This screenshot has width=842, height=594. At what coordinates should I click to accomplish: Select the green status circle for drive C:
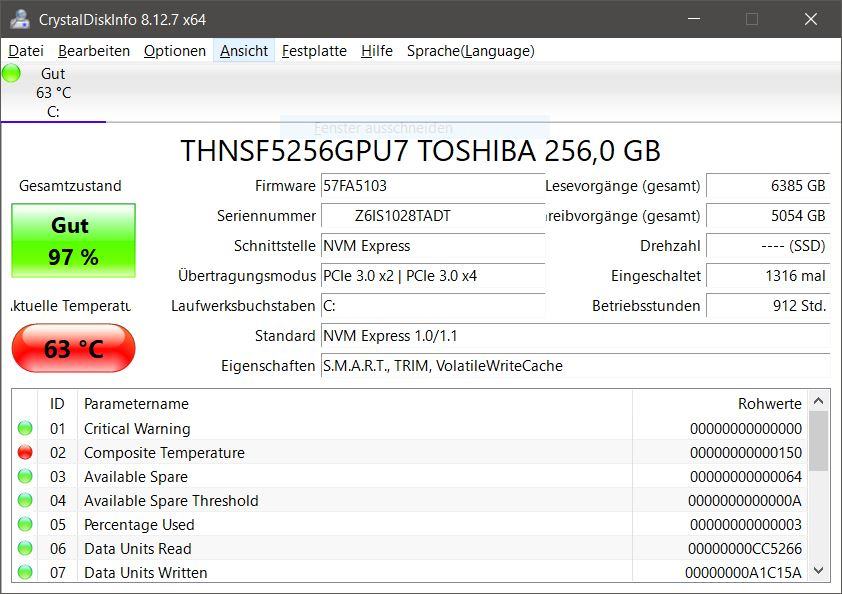(11, 73)
